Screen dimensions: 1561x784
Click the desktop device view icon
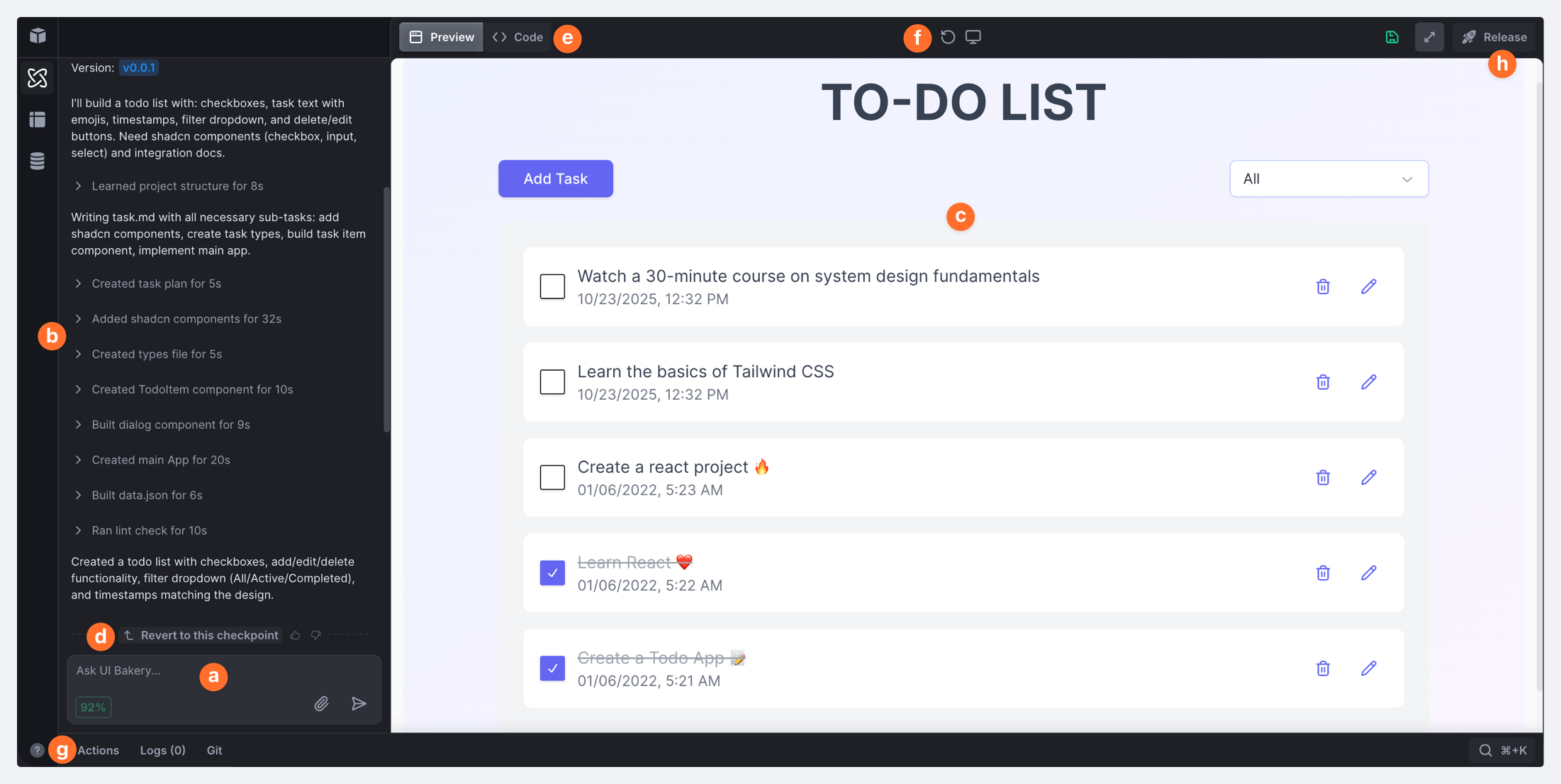click(973, 37)
